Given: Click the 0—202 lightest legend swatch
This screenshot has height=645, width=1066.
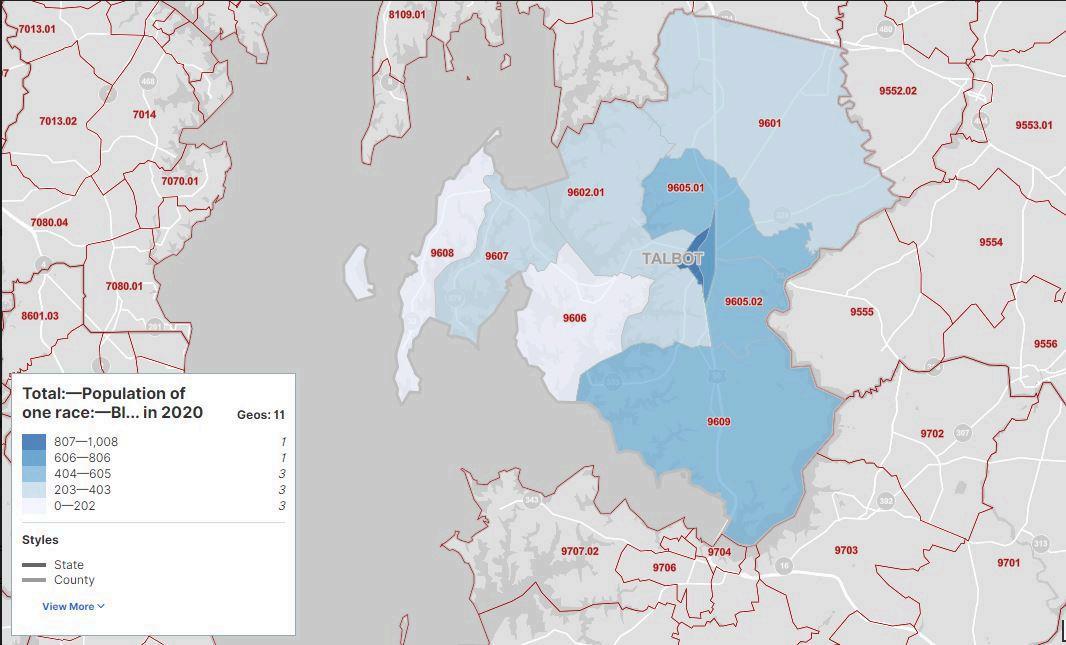Looking at the screenshot, I should point(34,506).
